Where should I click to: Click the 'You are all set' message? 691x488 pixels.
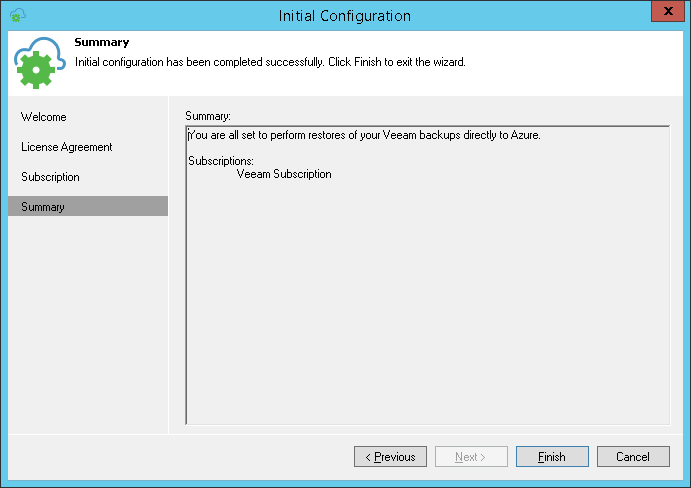(x=365, y=135)
